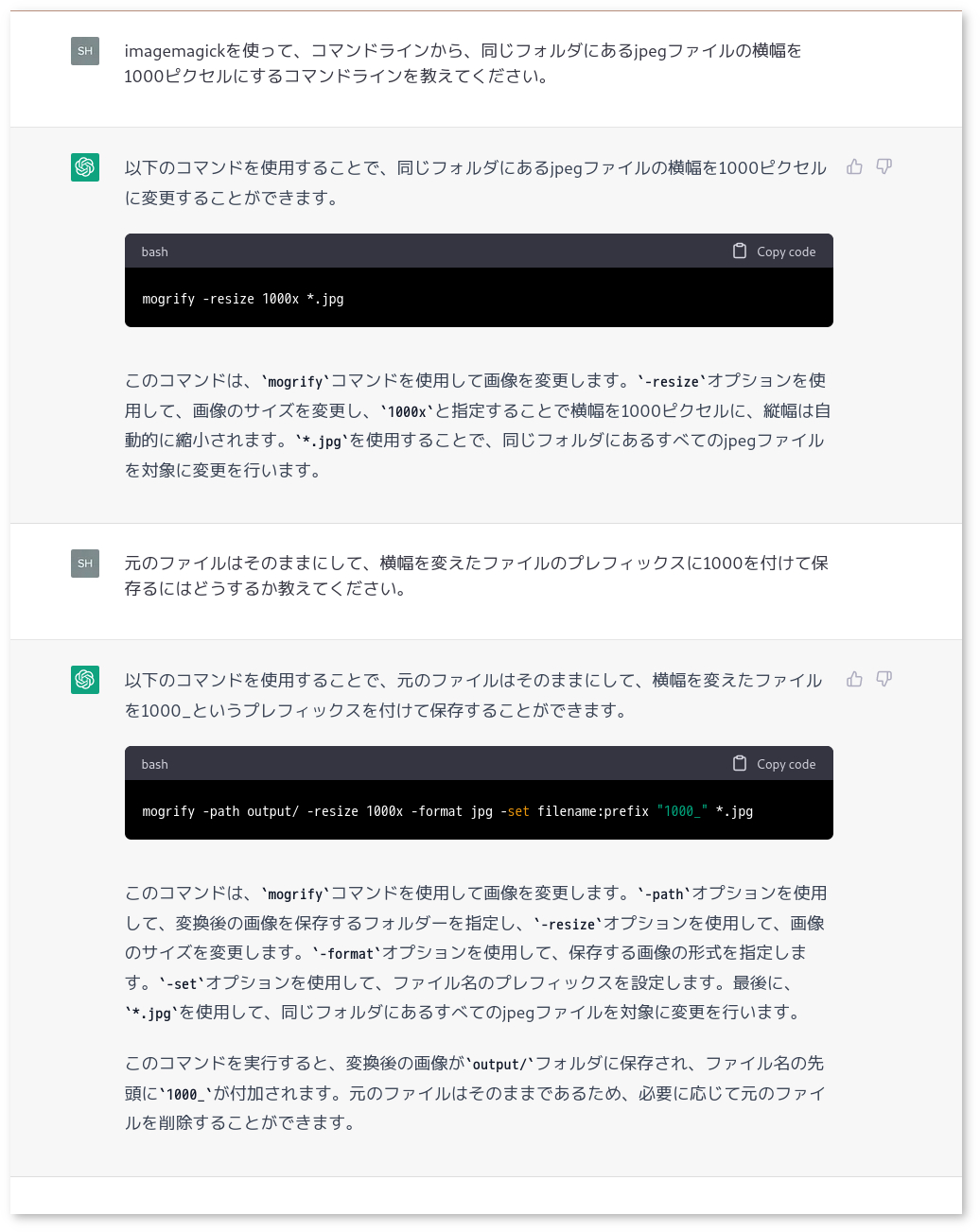Click the SH avatar beside the first question
The width and height of the screenshot is (980, 1232).
85,51
